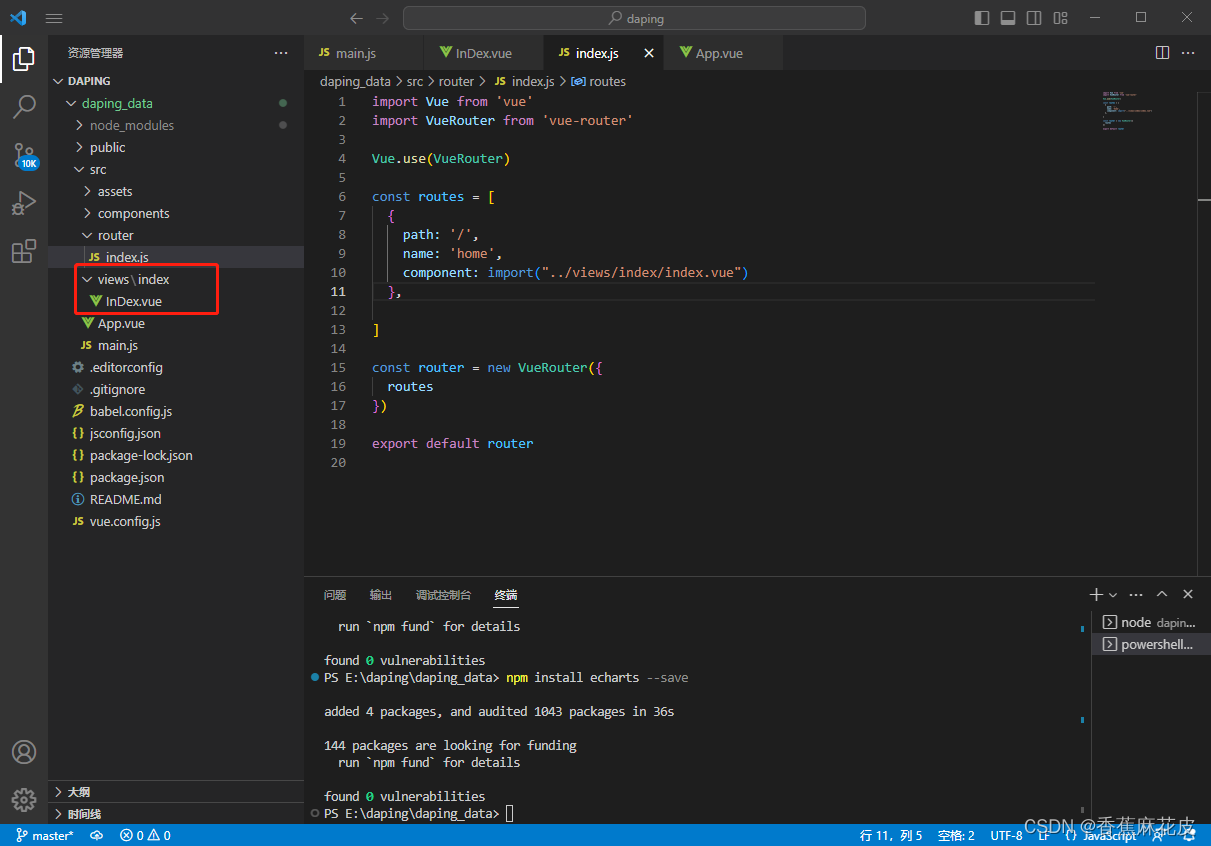Open babel.config.js in the file tree

176,411
